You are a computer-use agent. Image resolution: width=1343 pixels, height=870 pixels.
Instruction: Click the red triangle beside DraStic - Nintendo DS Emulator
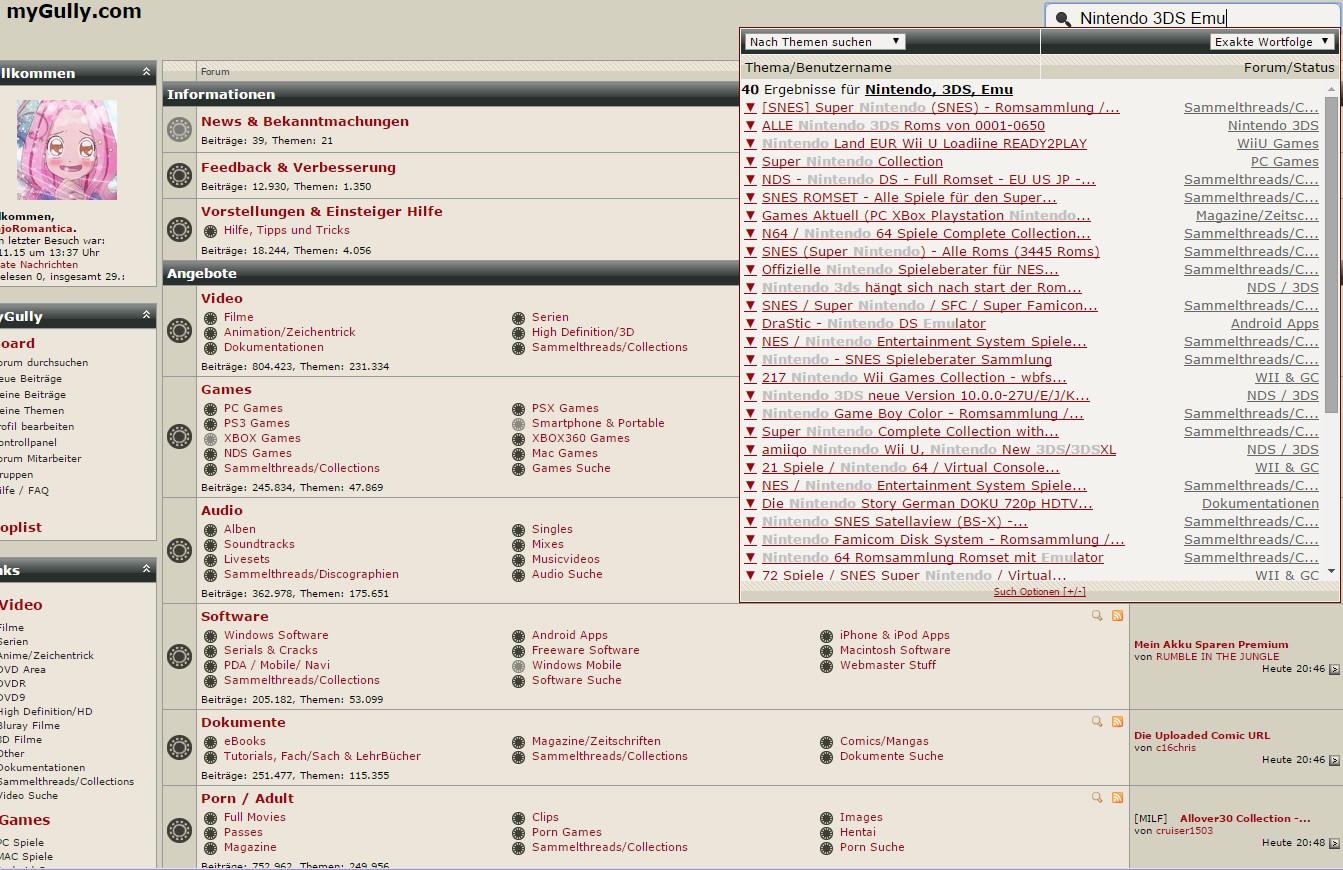[751, 324]
